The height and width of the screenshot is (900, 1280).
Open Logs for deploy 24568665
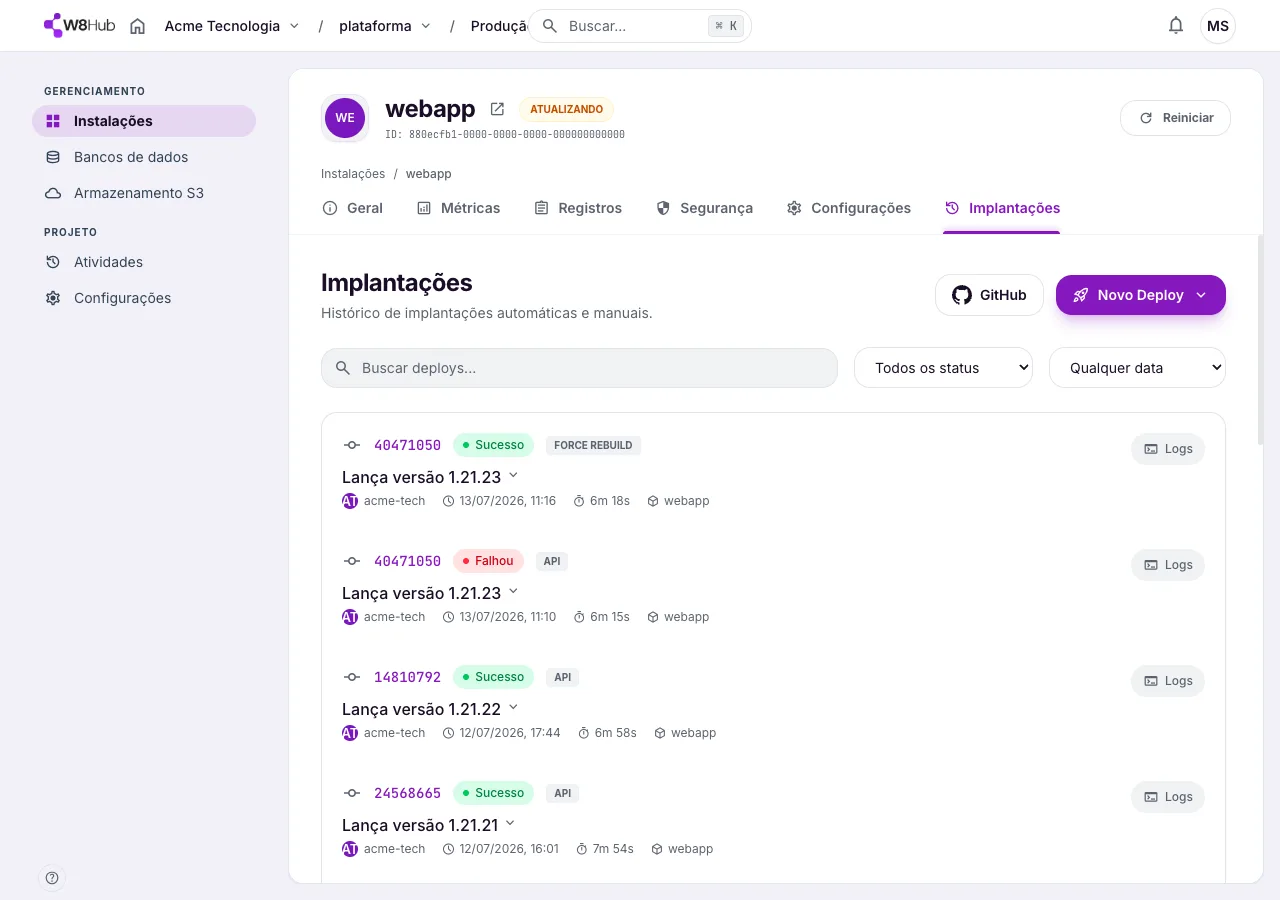1168,797
